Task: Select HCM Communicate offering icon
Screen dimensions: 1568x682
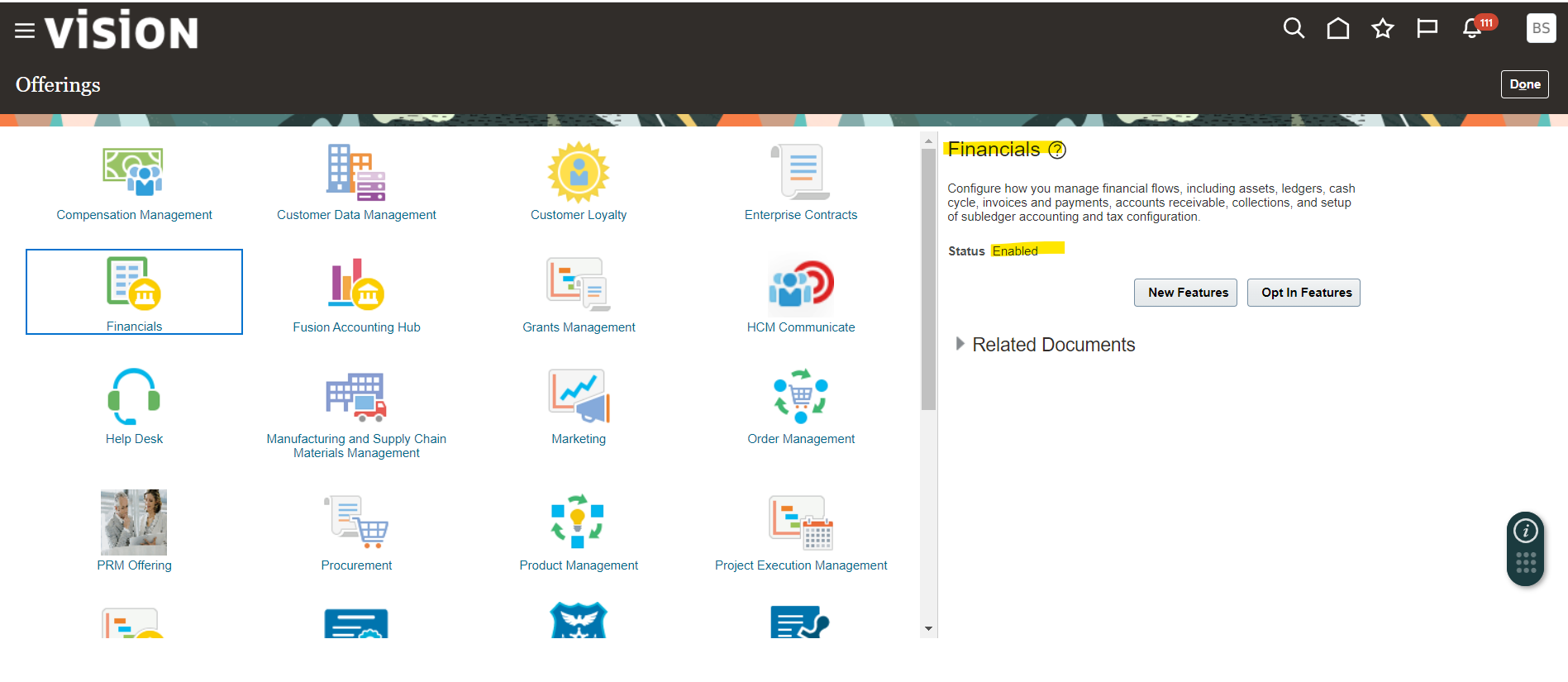Action: [800, 284]
